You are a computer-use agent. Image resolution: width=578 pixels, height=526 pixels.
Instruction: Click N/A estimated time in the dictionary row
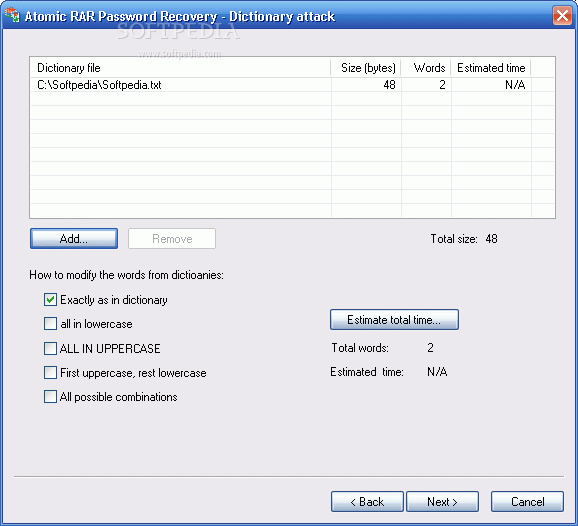[515, 85]
